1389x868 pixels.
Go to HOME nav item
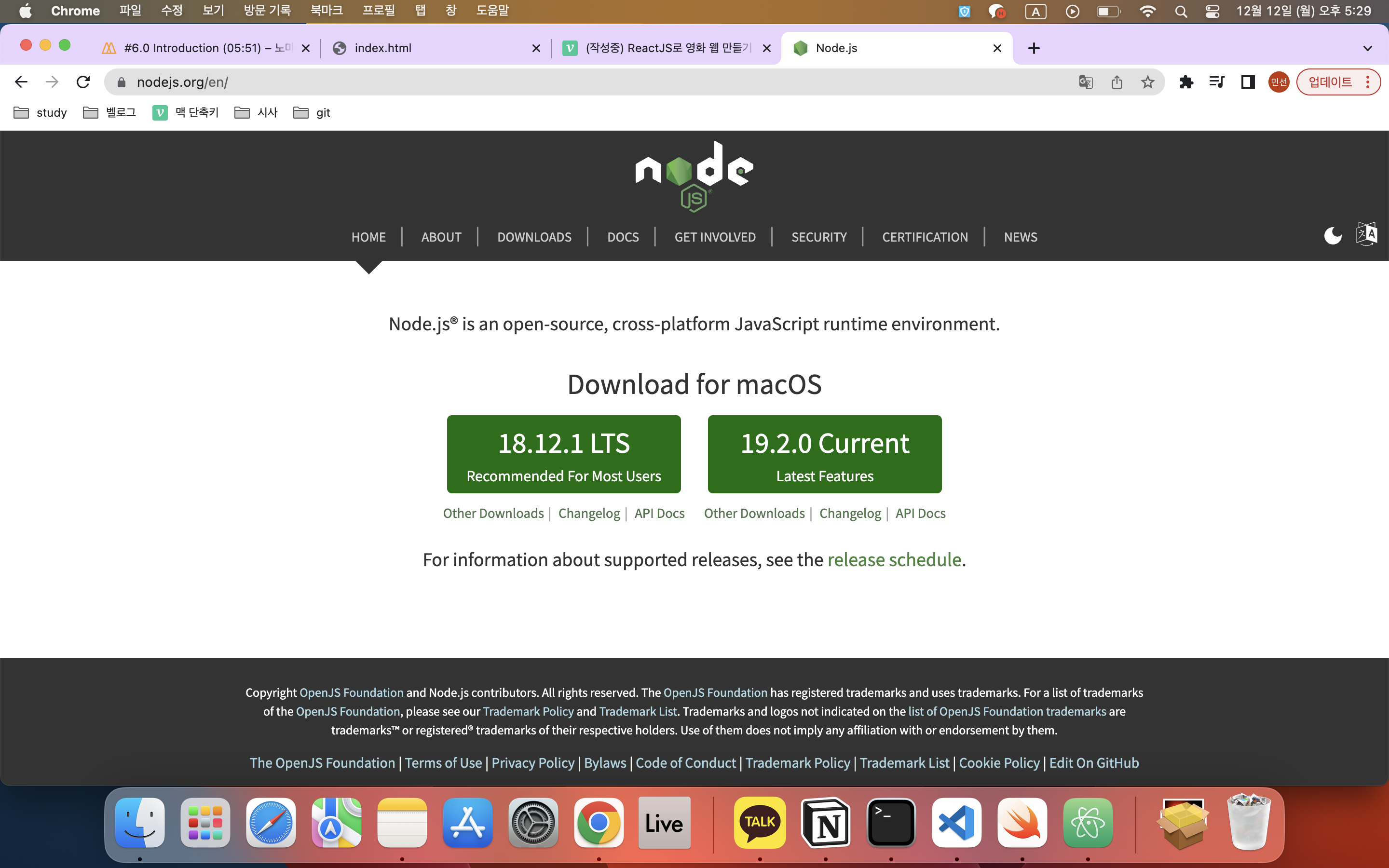tap(368, 237)
